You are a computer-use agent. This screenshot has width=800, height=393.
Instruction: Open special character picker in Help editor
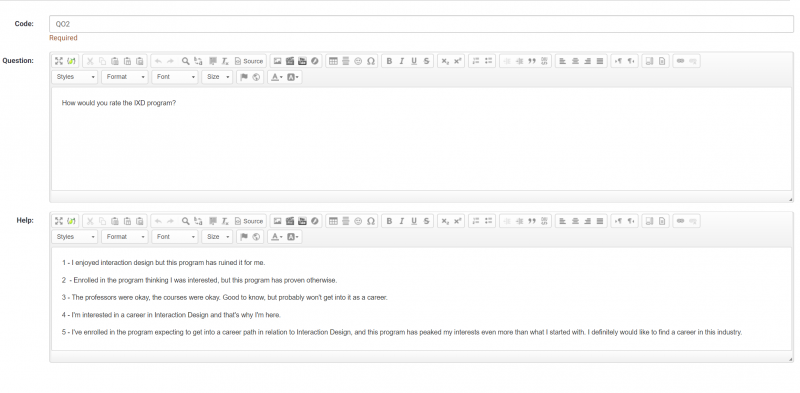(x=371, y=222)
